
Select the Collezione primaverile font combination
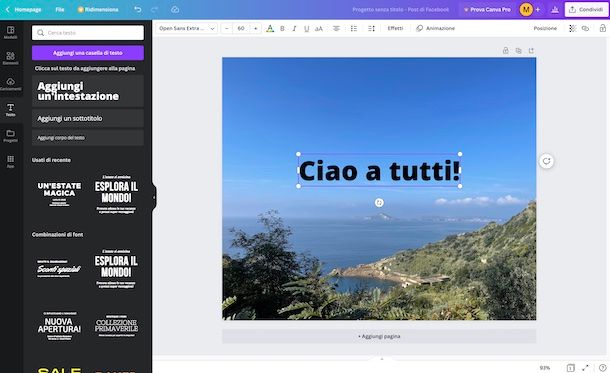(116, 326)
